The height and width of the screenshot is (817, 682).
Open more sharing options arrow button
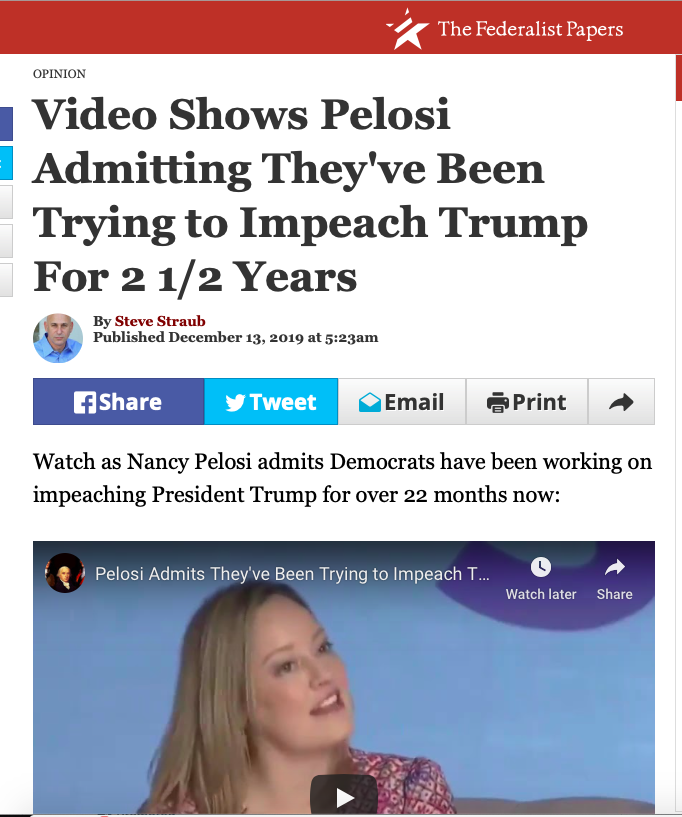[x=621, y=402]
